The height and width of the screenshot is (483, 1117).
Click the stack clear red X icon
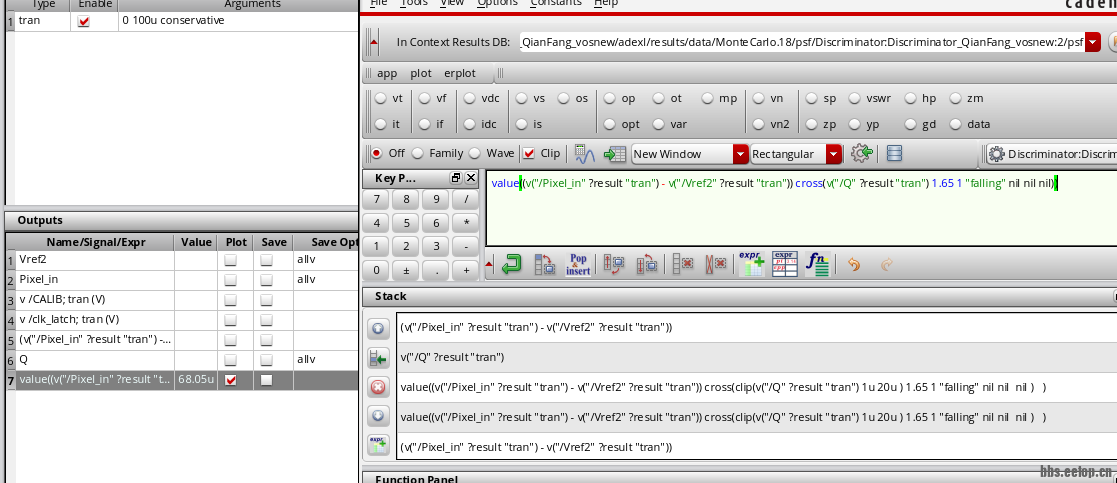click(x=378, y=387)
